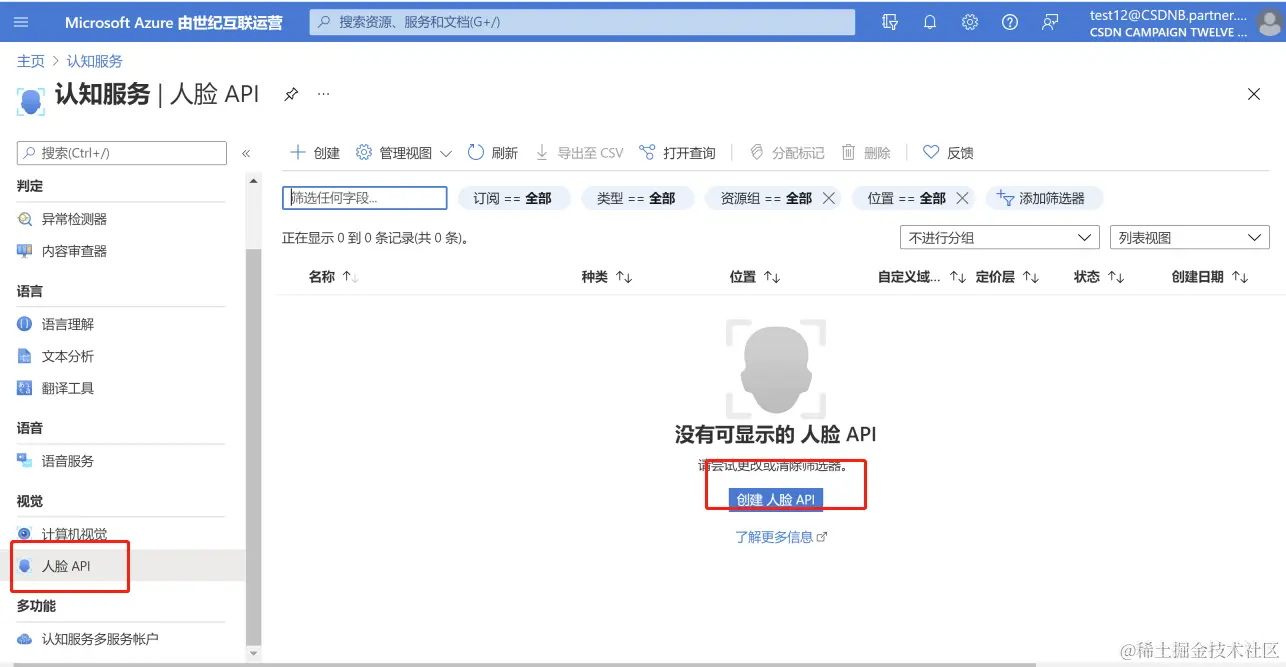
Task: Select 人脸 API in sidebar
Action: point(66,566)
